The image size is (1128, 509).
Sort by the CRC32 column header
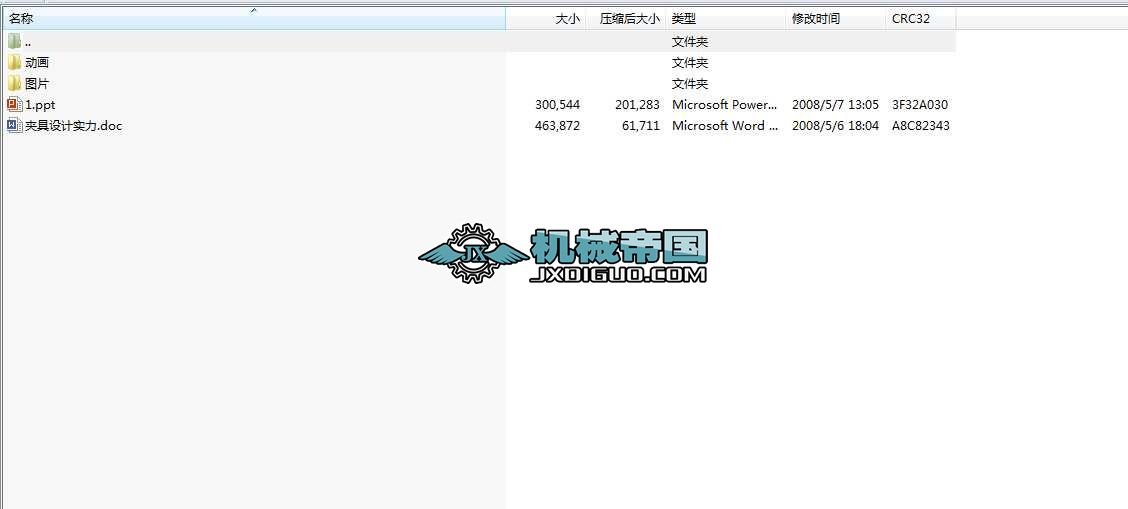[x=922, y=19]
